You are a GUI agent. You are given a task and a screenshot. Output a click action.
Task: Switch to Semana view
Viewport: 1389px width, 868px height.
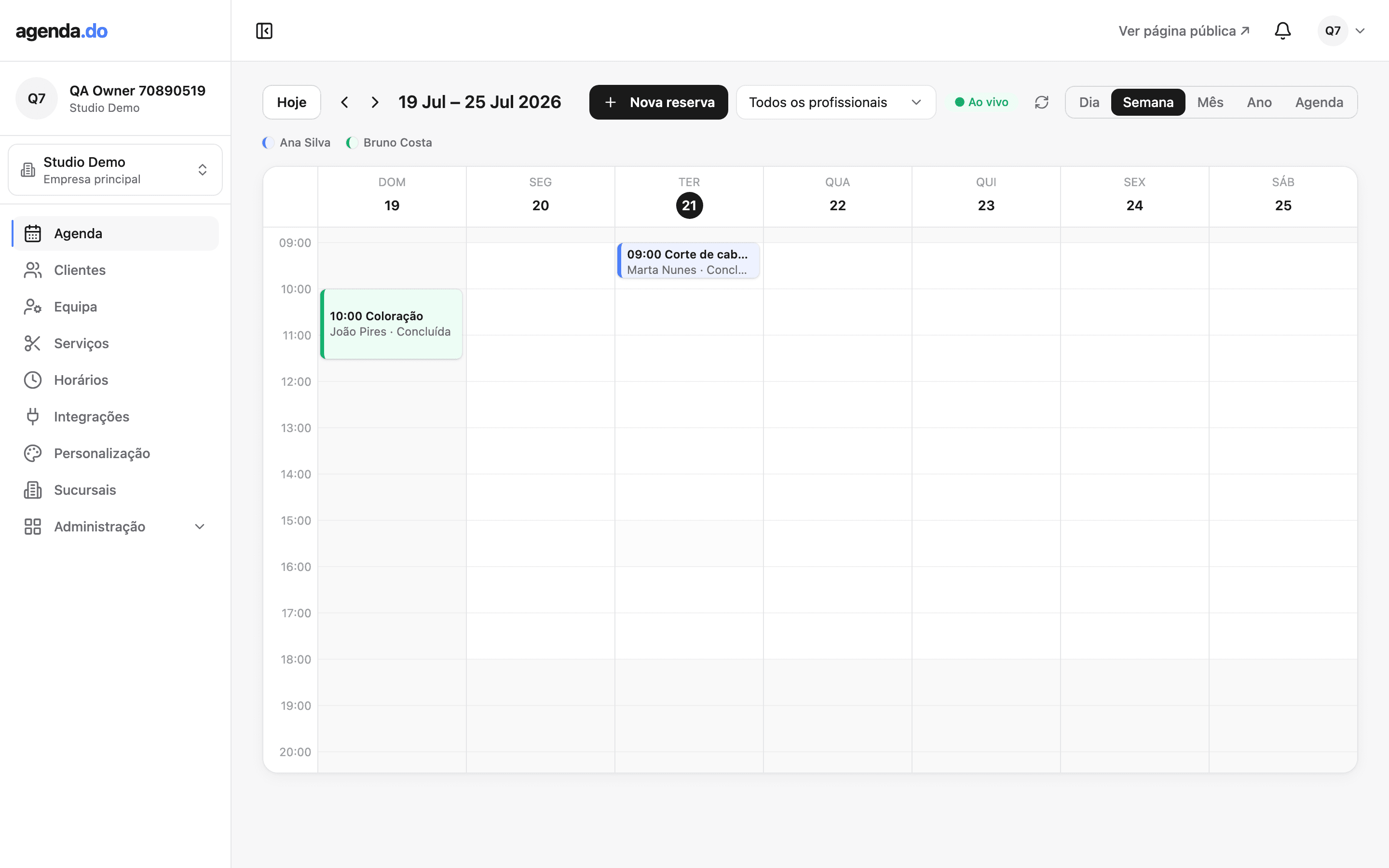1148,102
